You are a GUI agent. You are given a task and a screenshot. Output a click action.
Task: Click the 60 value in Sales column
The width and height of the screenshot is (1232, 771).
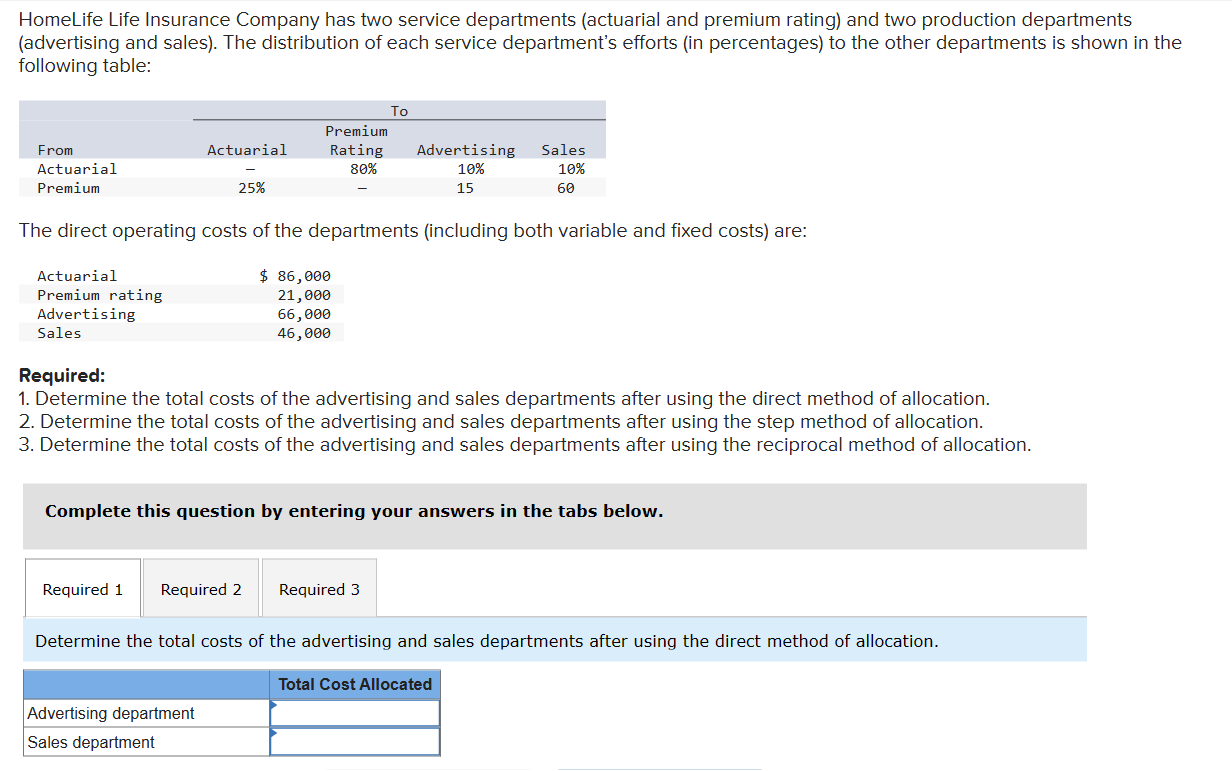point(566,188)
